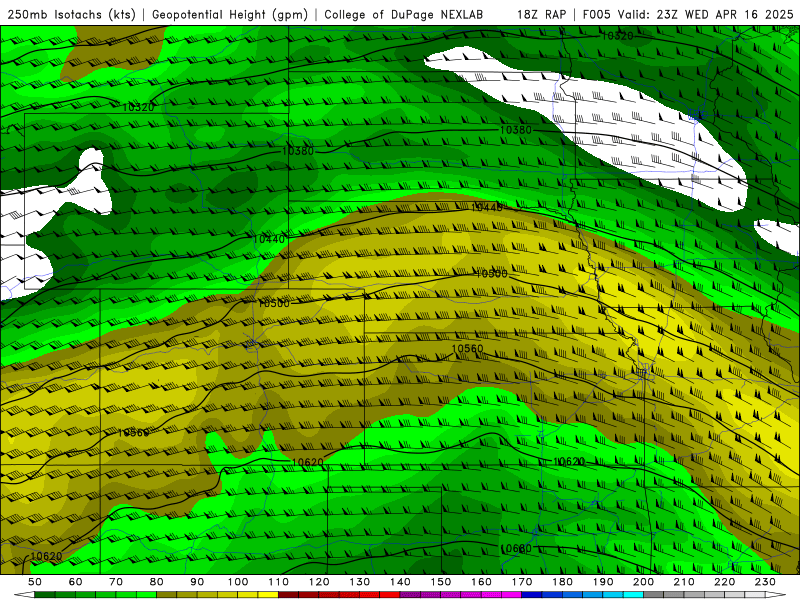Click the 190 value on color scale
This screenshot has height=600, width=800.
[603, 582]
